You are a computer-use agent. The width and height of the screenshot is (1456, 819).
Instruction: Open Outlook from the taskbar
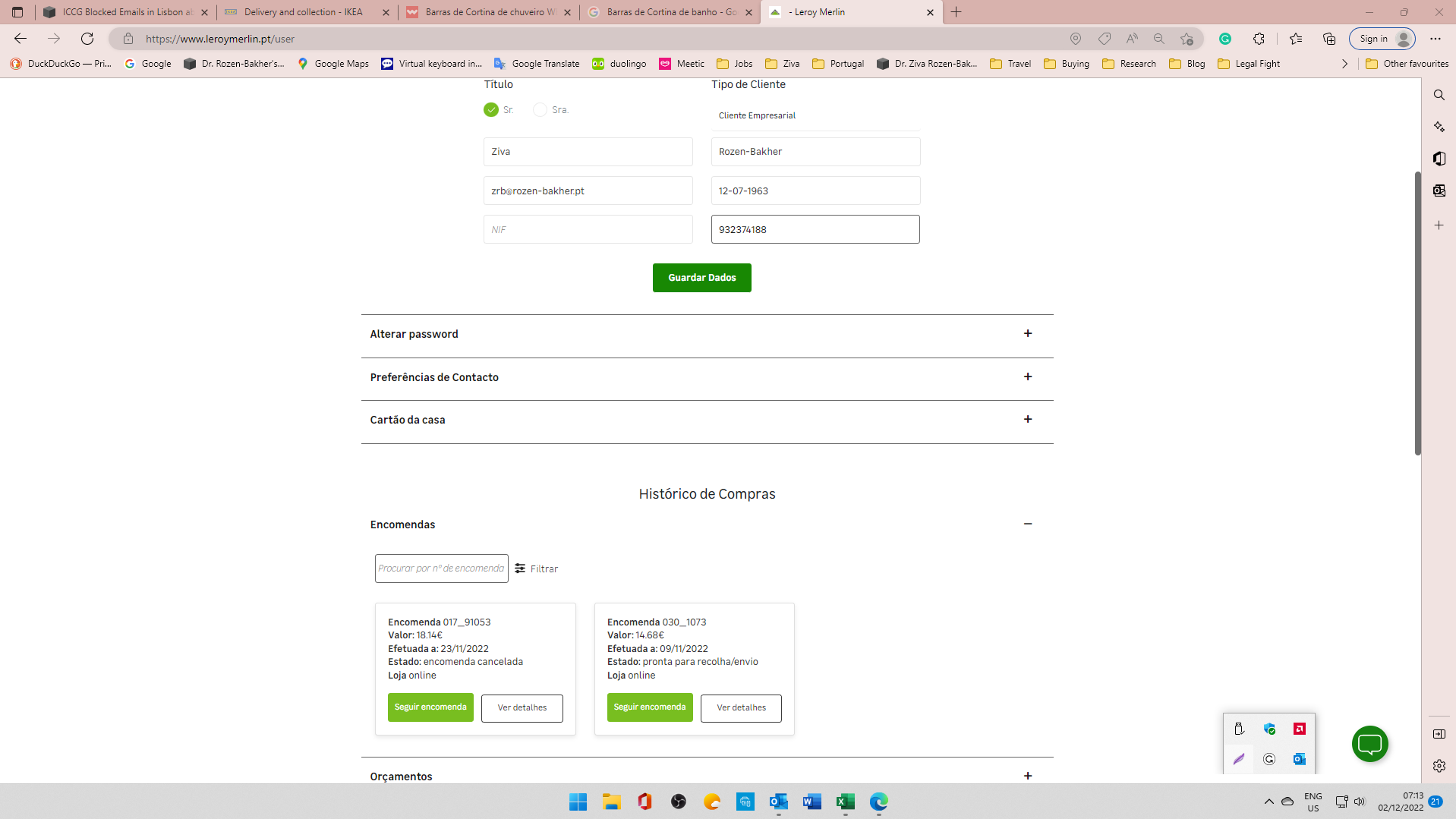pyautogui.click(x=778, y=802)
